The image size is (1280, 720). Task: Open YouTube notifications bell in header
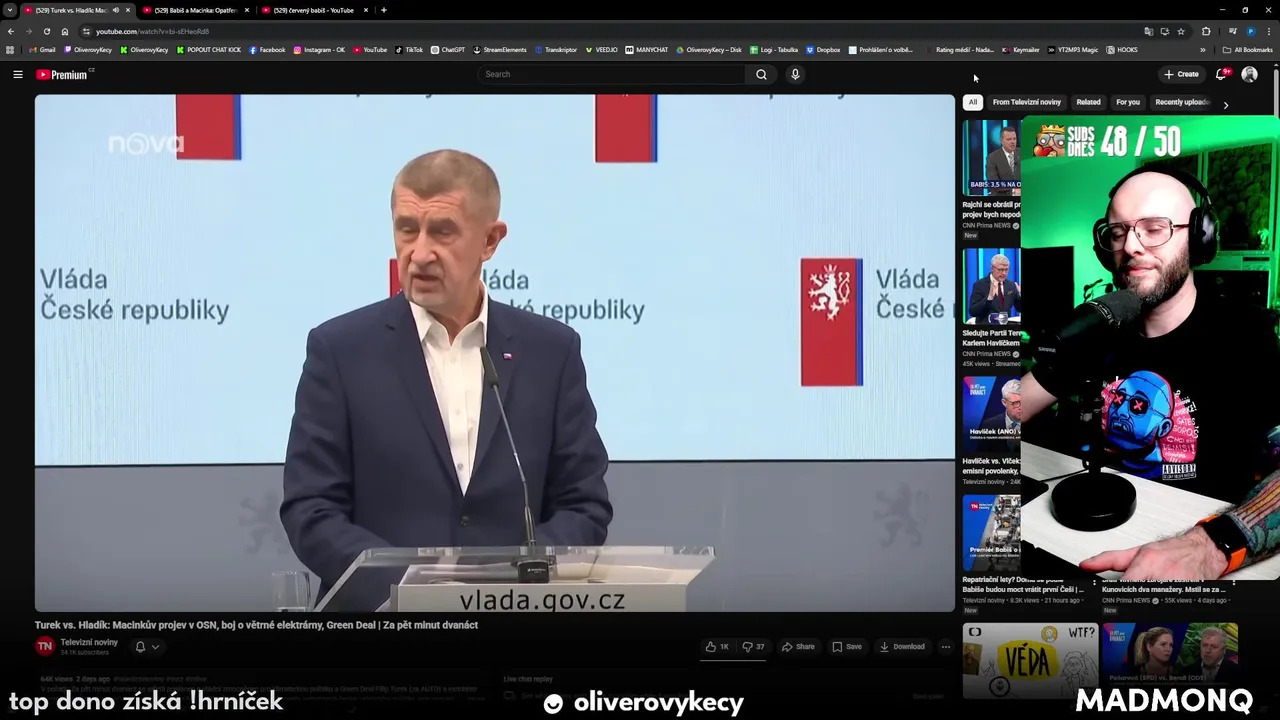(1221, 74)
